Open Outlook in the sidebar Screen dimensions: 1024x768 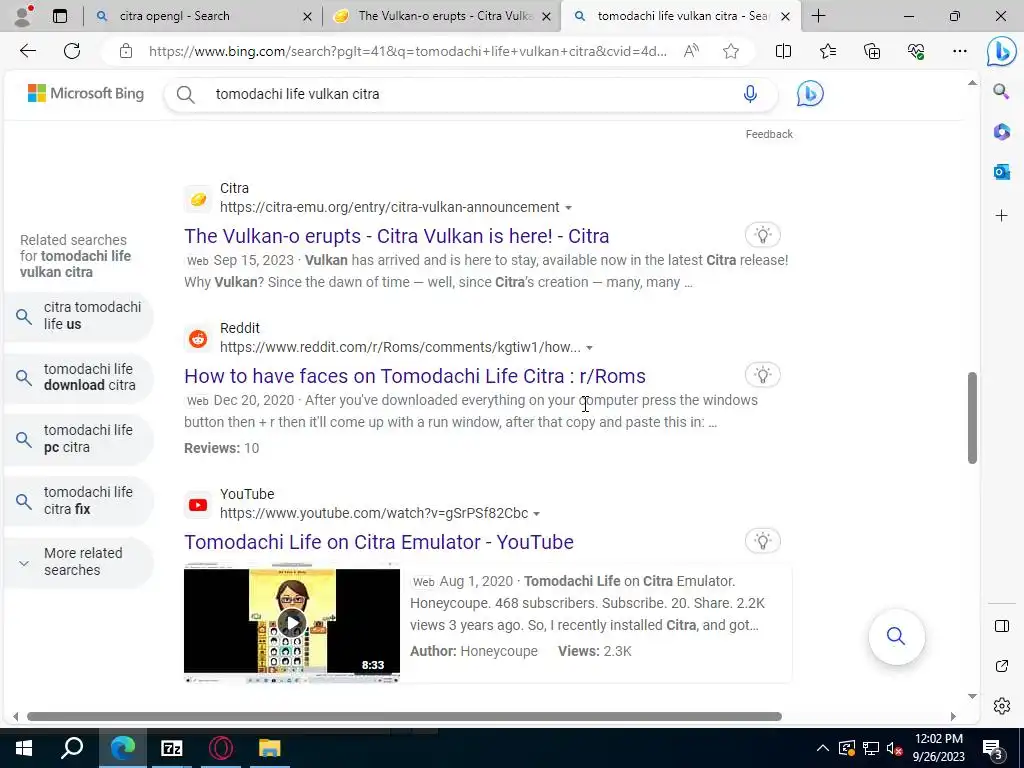pyautogui.click(x=1001, y=172)
